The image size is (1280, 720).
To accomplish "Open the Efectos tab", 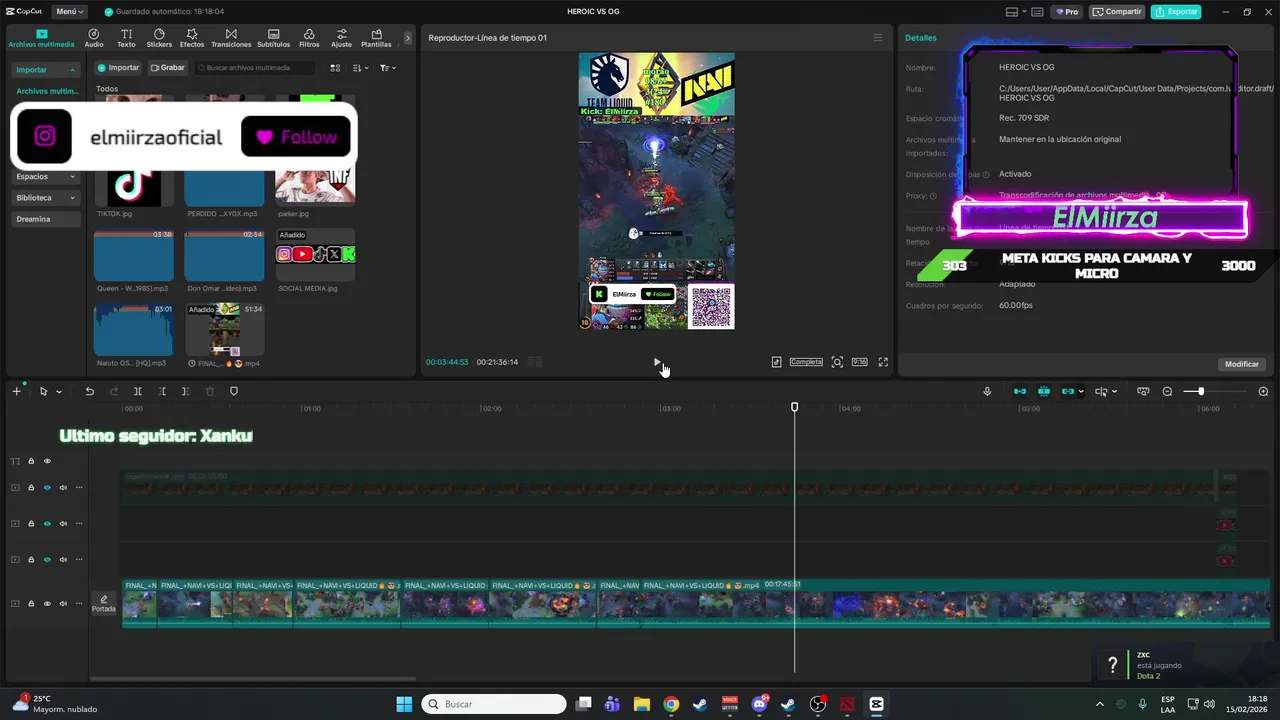I will tap(192, 38).
